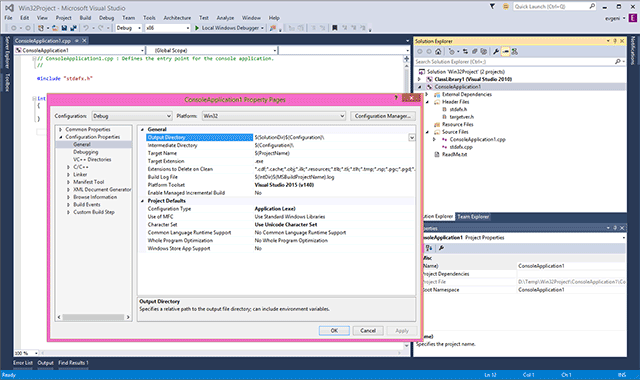Click the alphabetical sort icon in Properties panel

point(429,248)
